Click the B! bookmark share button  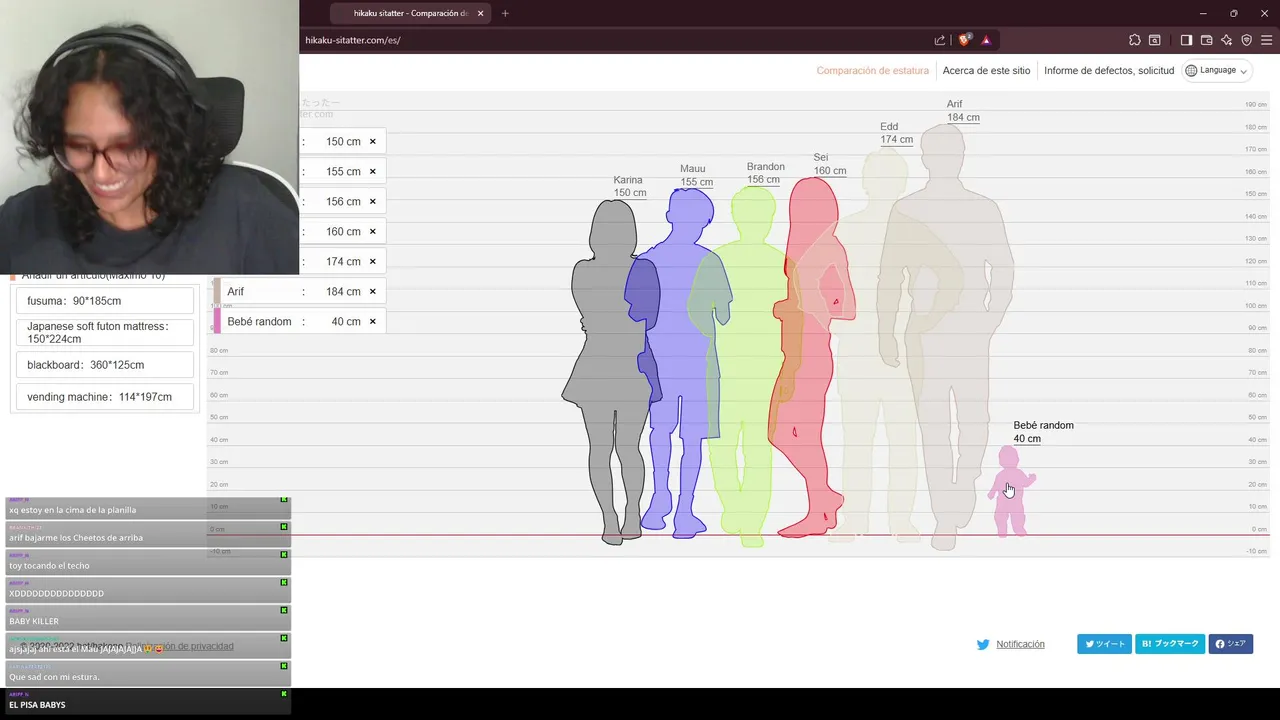tap(1170, 644)
